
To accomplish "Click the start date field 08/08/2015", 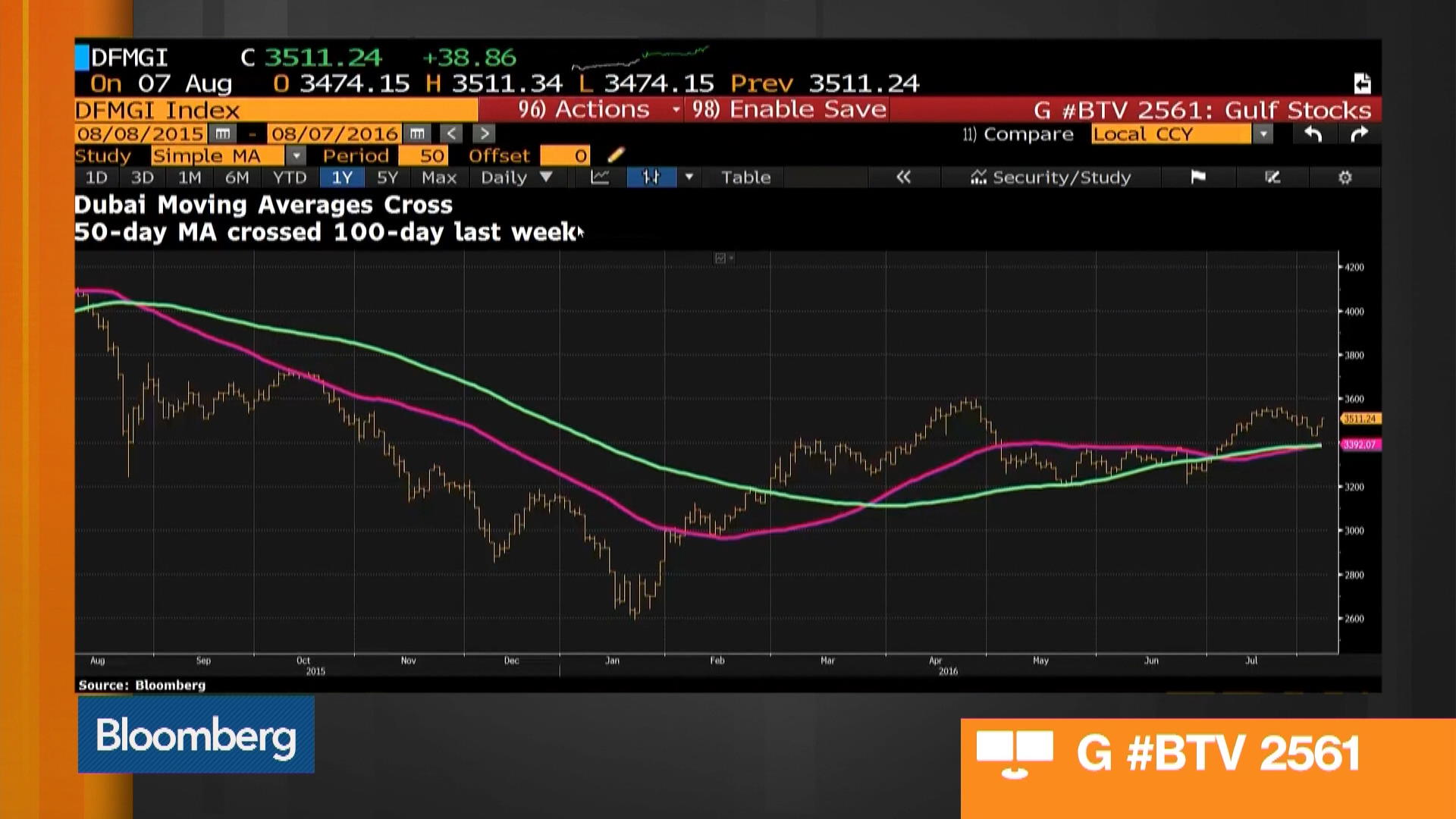I will click(140, 134).
